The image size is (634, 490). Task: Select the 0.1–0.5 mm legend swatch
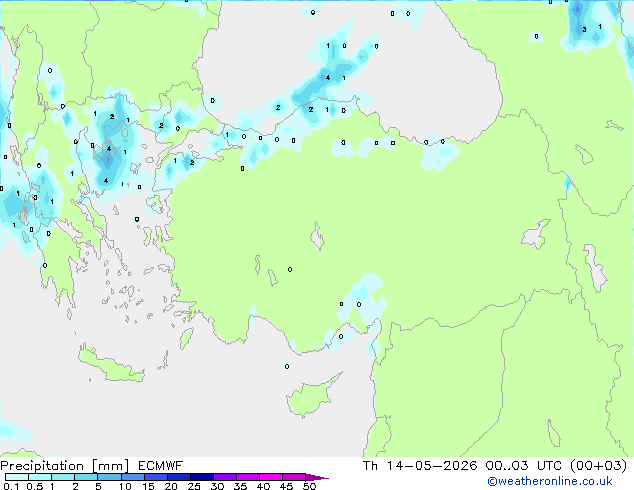tap(17, 477)
